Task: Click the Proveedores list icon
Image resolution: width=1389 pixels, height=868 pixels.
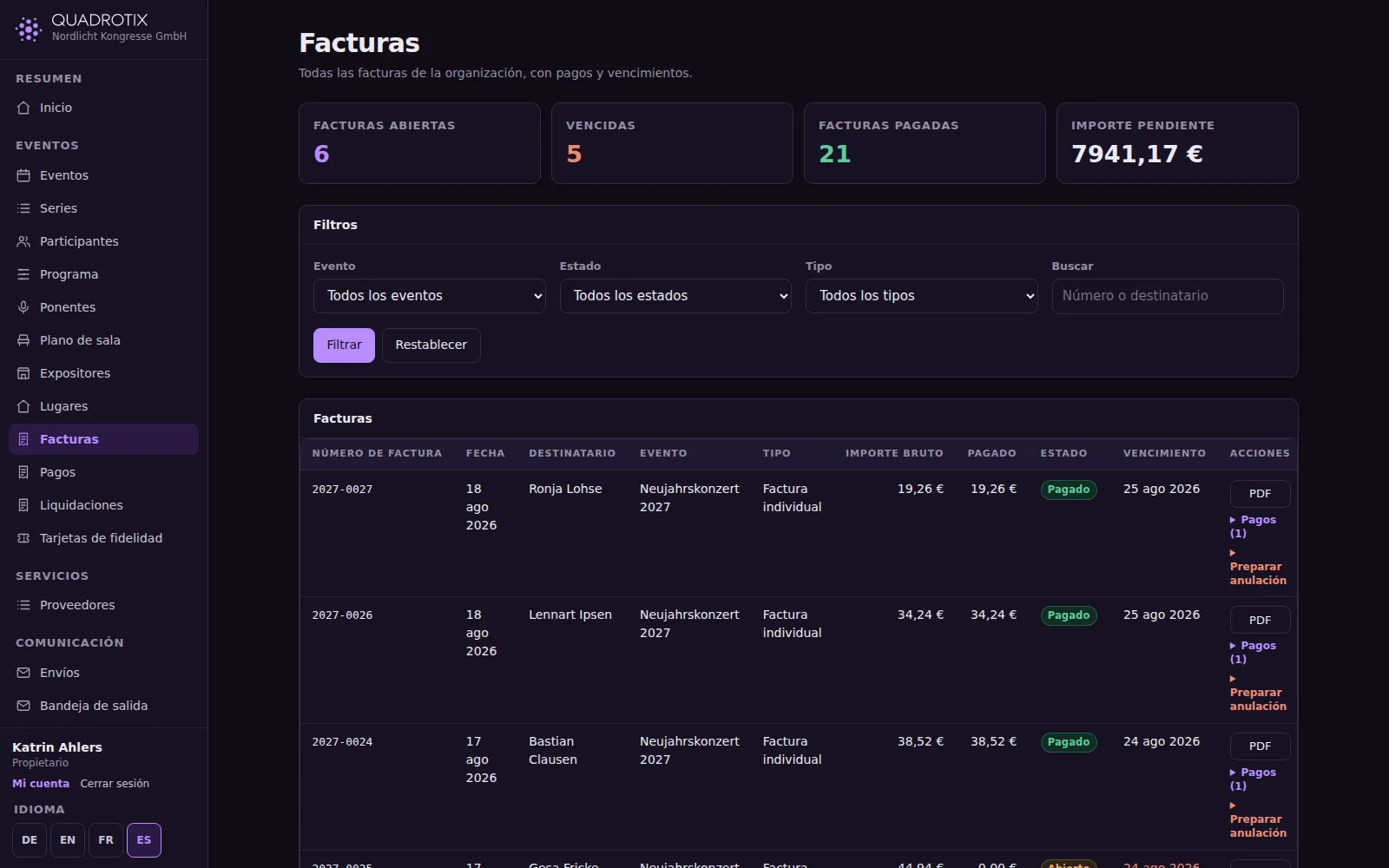Action: pos(23,605)
